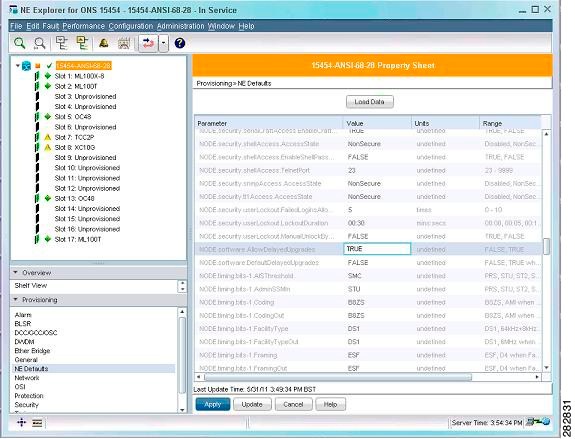Image resolution: width=575 pixels, height=439 pixels.
Task: Click Provisioning list down scroll arrow
Action: click(x=182, y=410)
